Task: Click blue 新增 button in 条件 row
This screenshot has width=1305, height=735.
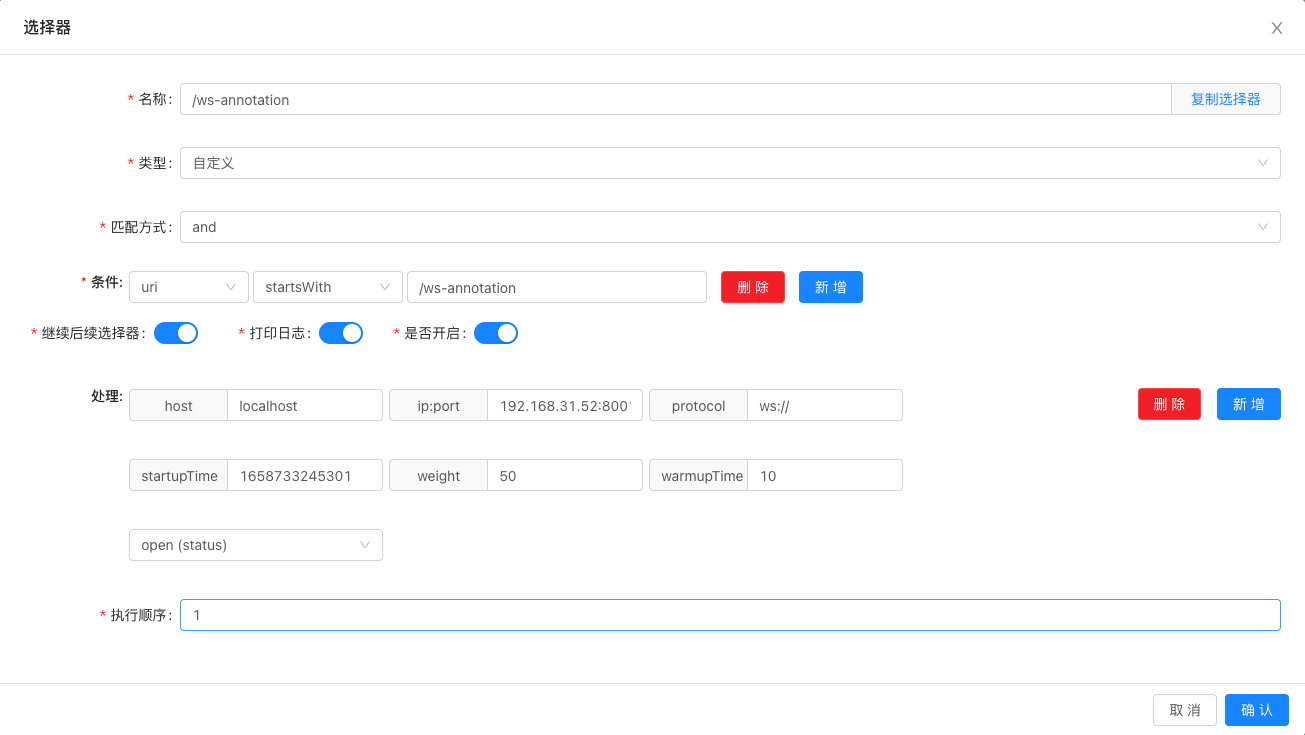Action: pyautogui.click(x=831, y=287)
